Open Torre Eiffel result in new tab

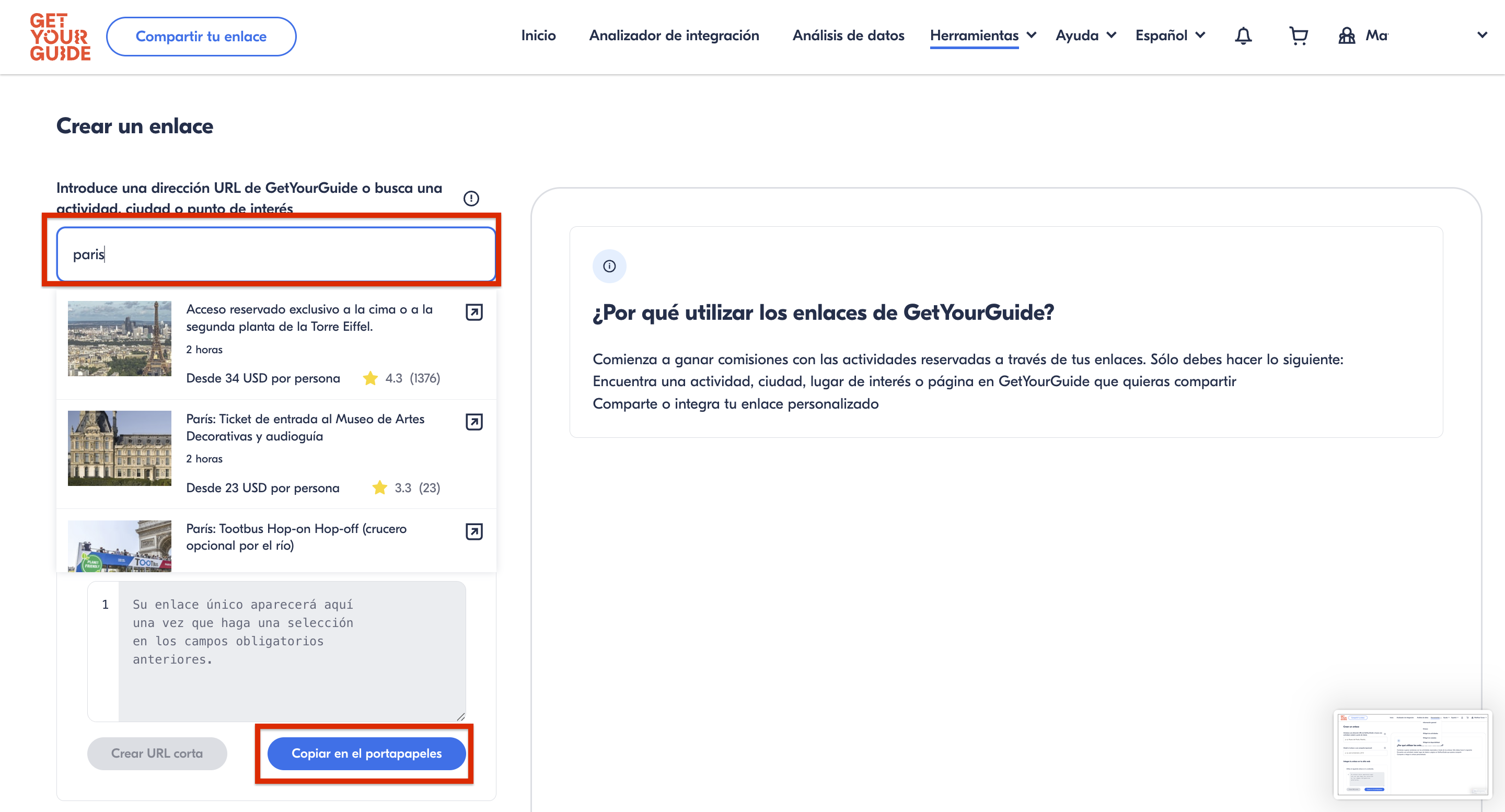pyautogui.click(x=474, y=312)
